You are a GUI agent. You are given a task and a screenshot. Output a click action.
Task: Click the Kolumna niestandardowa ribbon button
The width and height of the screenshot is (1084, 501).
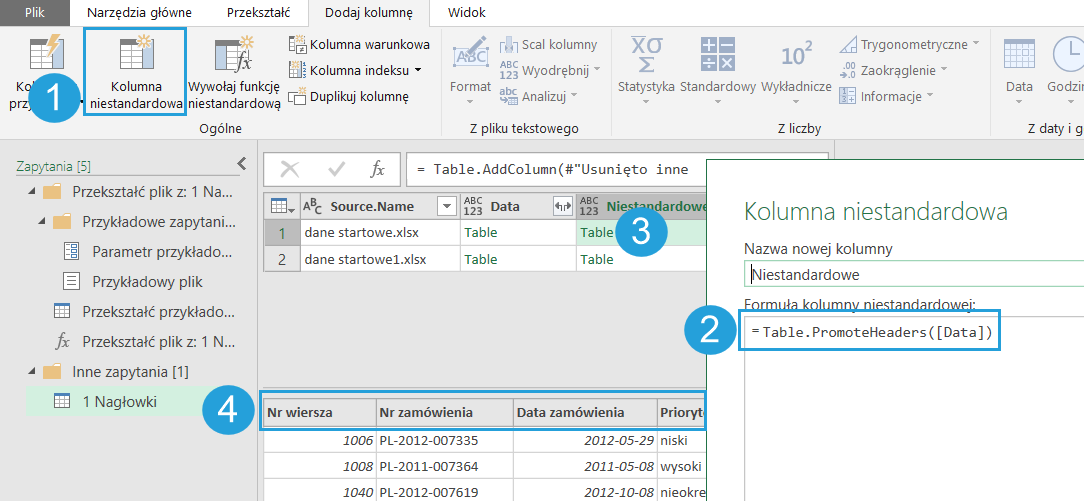click(135, 71)
